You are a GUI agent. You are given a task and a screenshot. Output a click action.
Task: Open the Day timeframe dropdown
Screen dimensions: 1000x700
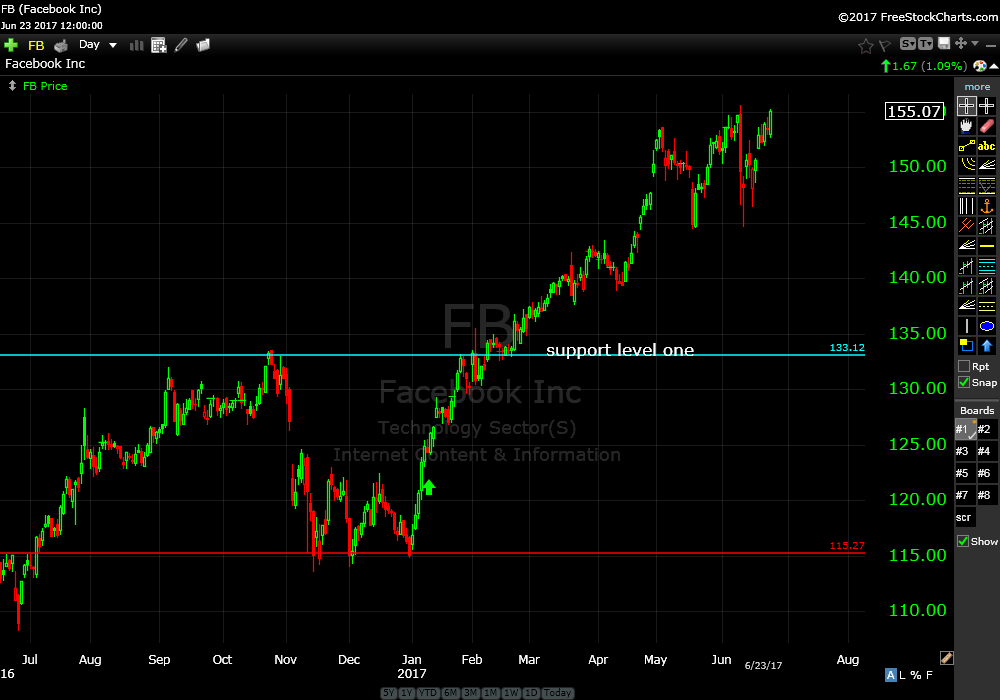point(98,45)
